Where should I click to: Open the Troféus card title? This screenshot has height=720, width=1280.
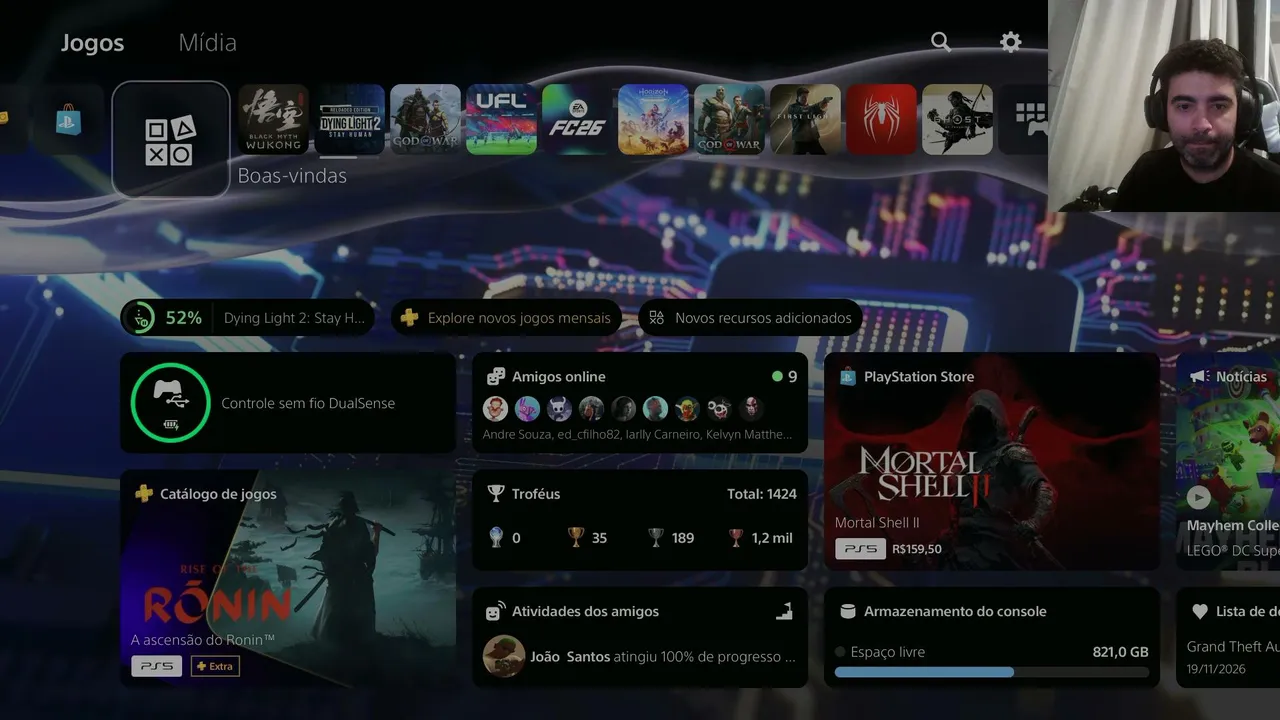(536, 494)
